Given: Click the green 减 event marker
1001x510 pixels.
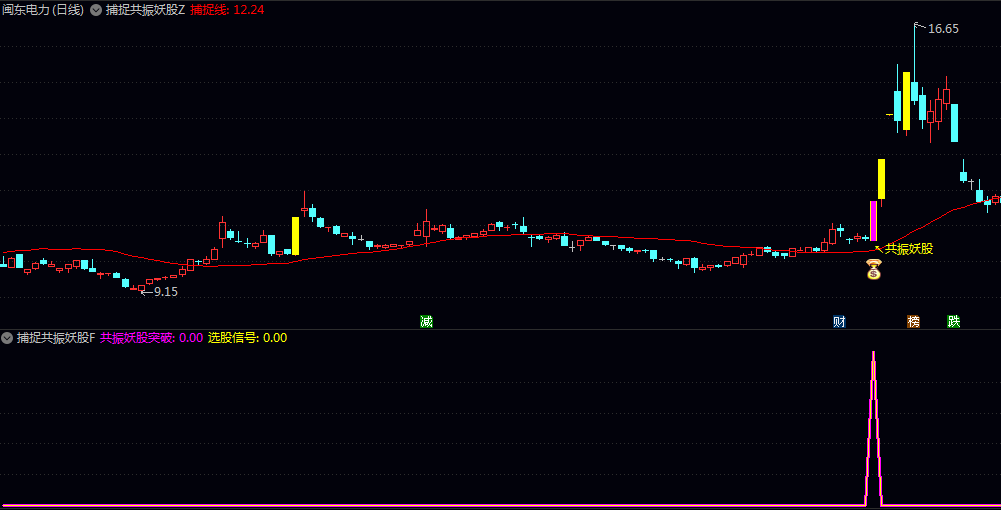Looking at the screenshot, I should (426, 321).
